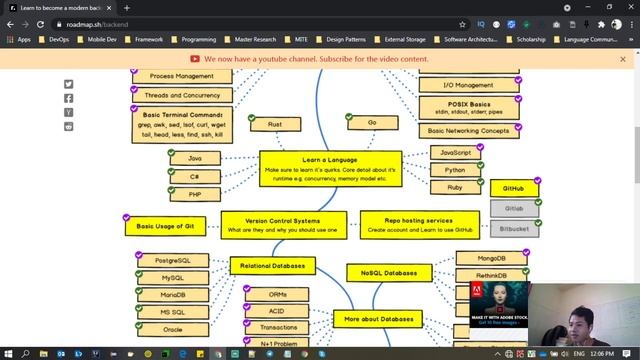Open the Basic Usage of Git node

[x=166, y=226]
